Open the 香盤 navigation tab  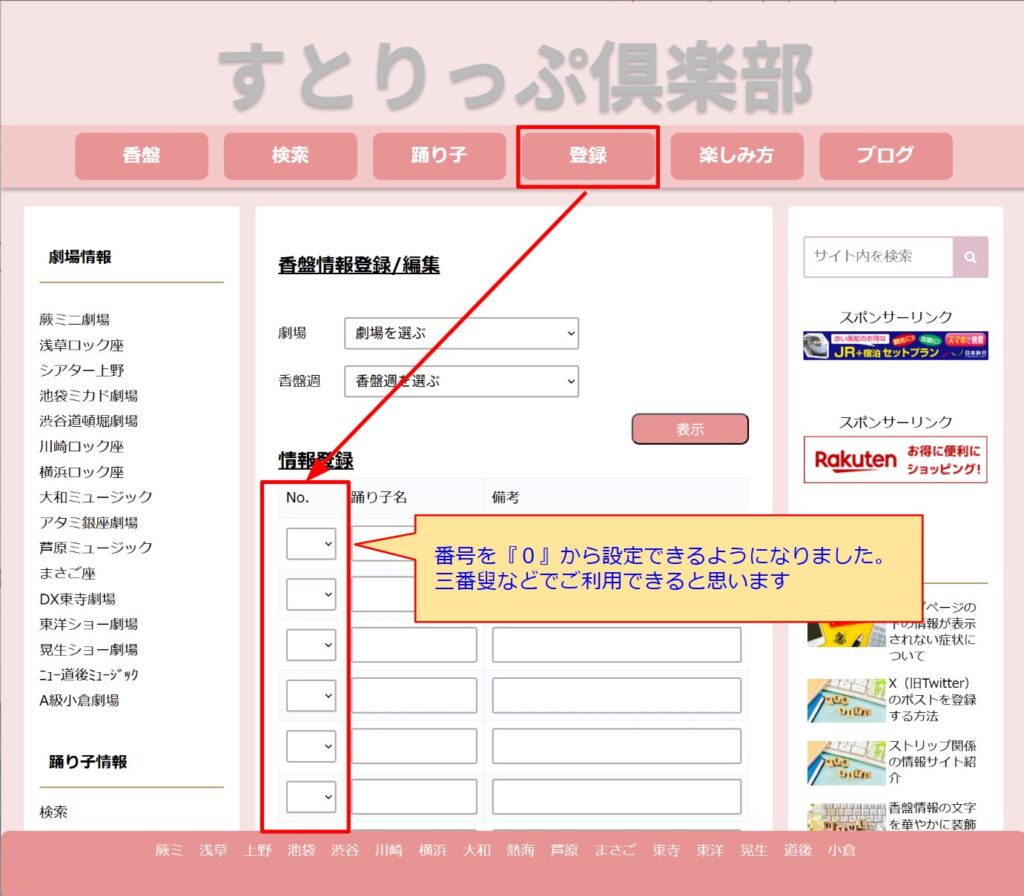[x=141, y=156]
